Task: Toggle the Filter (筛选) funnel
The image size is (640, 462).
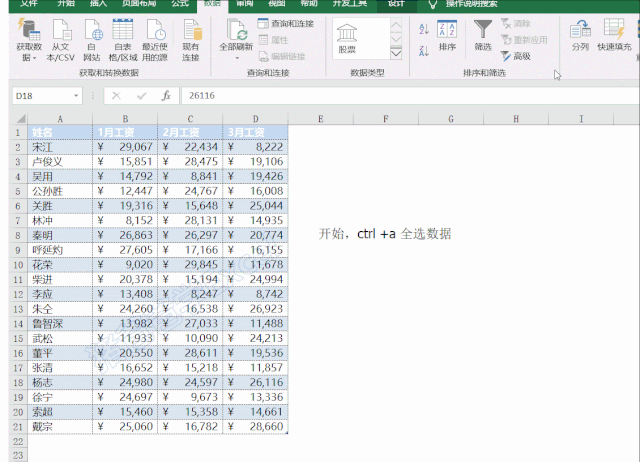Action: (x=483, y=36)
